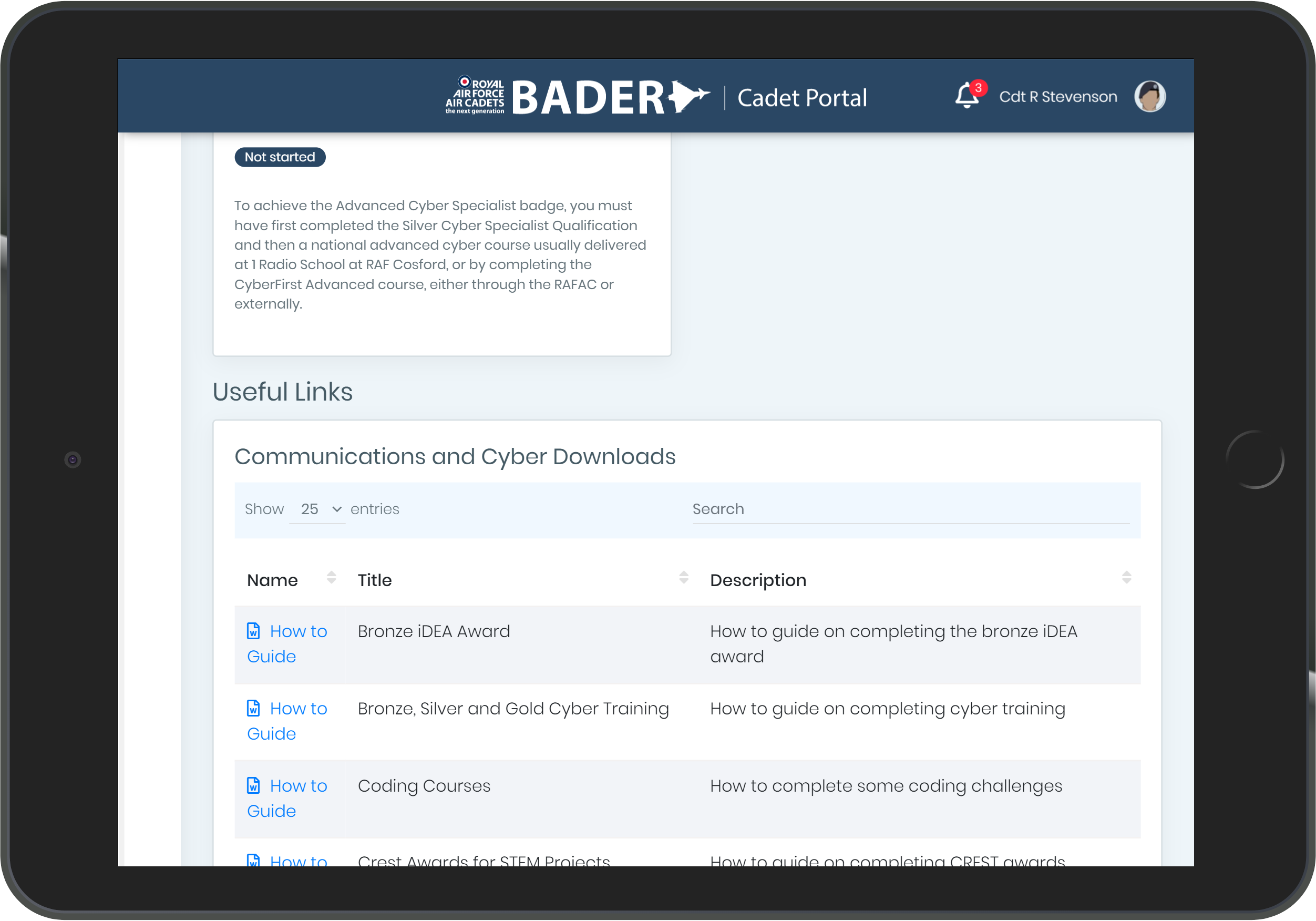Tap the tablet home button
The height and width of the screenshot is (921, 1316).
1255,460
